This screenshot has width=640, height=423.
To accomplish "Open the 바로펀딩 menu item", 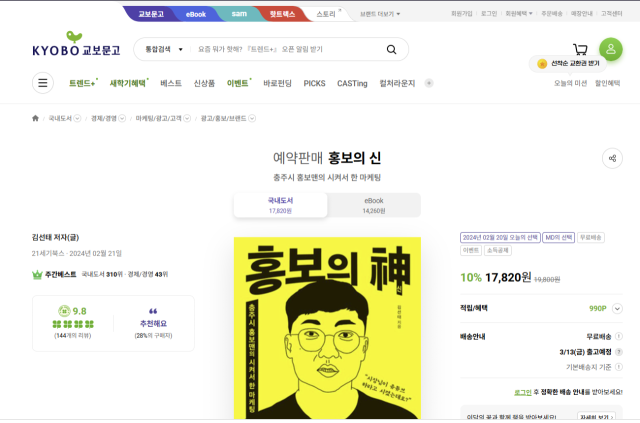I will [278, 83].
